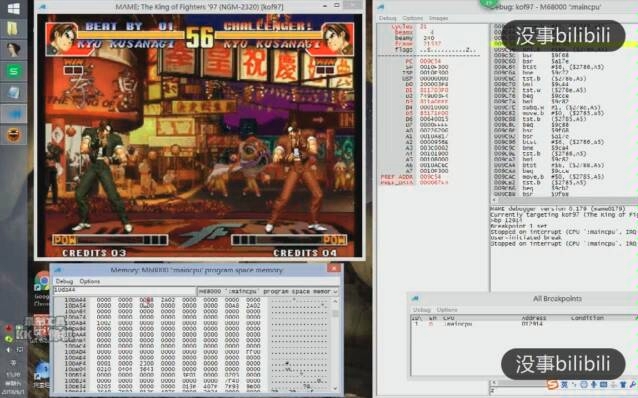Click the volume speaker tray icon

[9, 349]
